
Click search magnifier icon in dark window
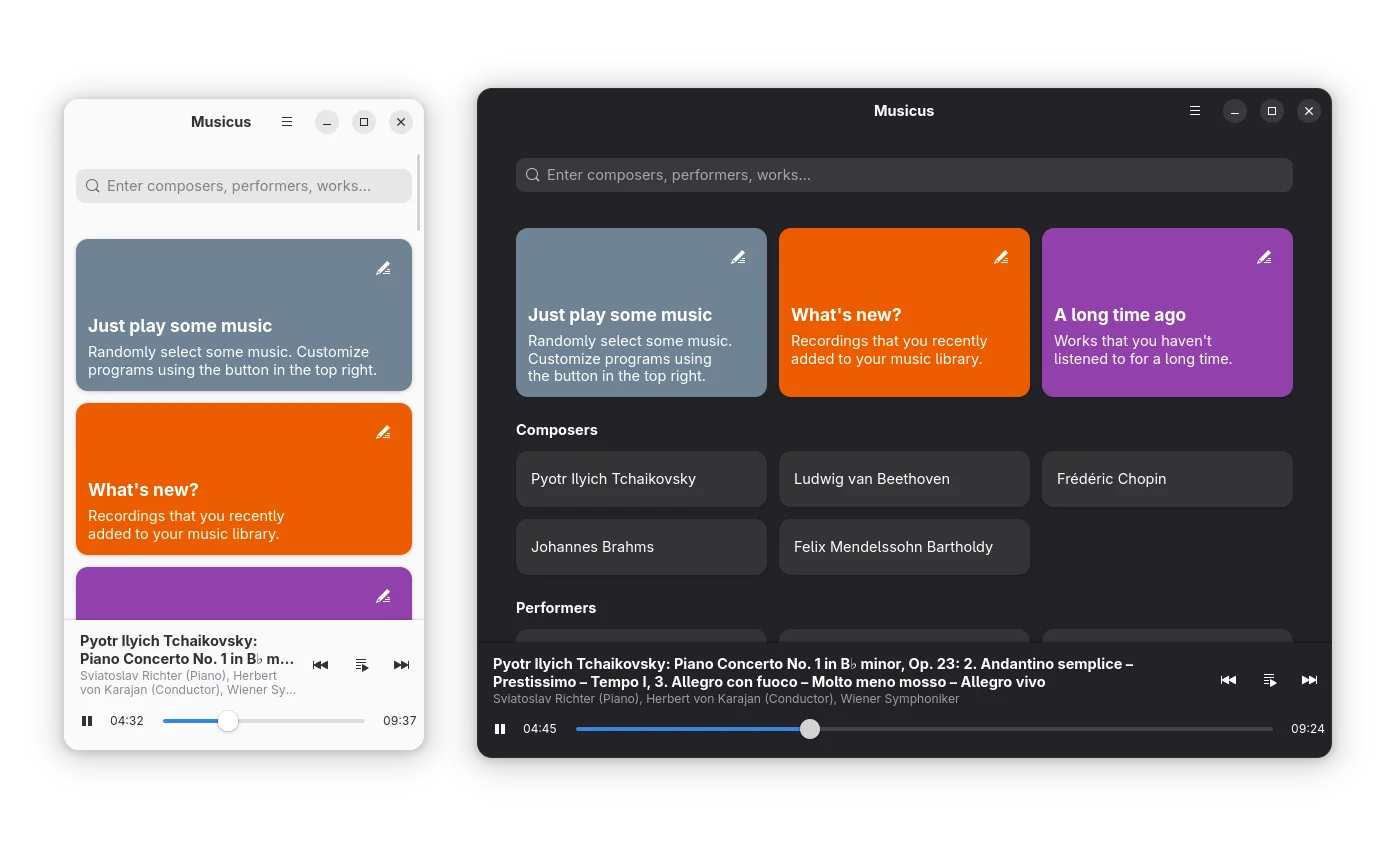(533, 175)
